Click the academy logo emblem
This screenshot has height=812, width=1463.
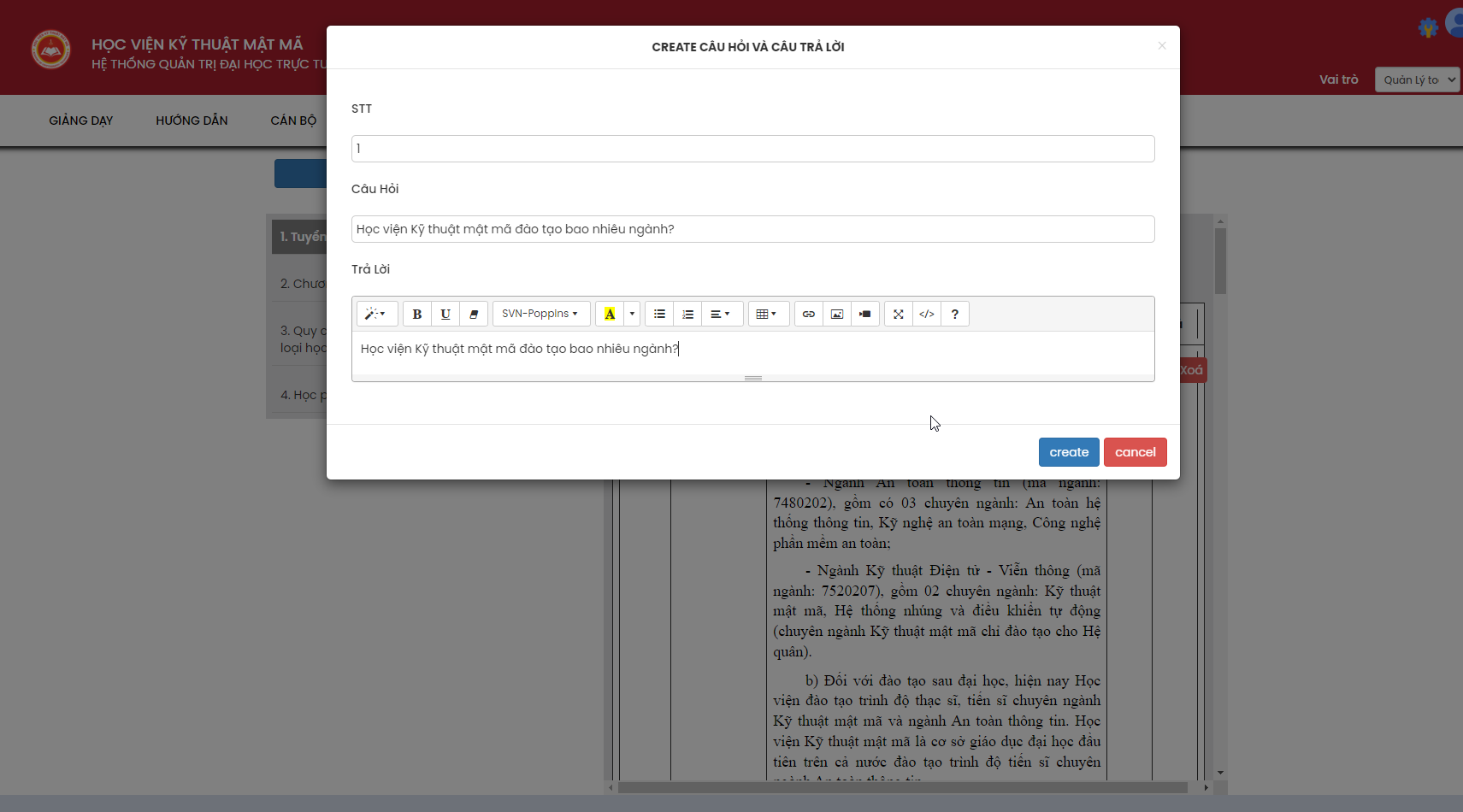click(x=50, y=50)
